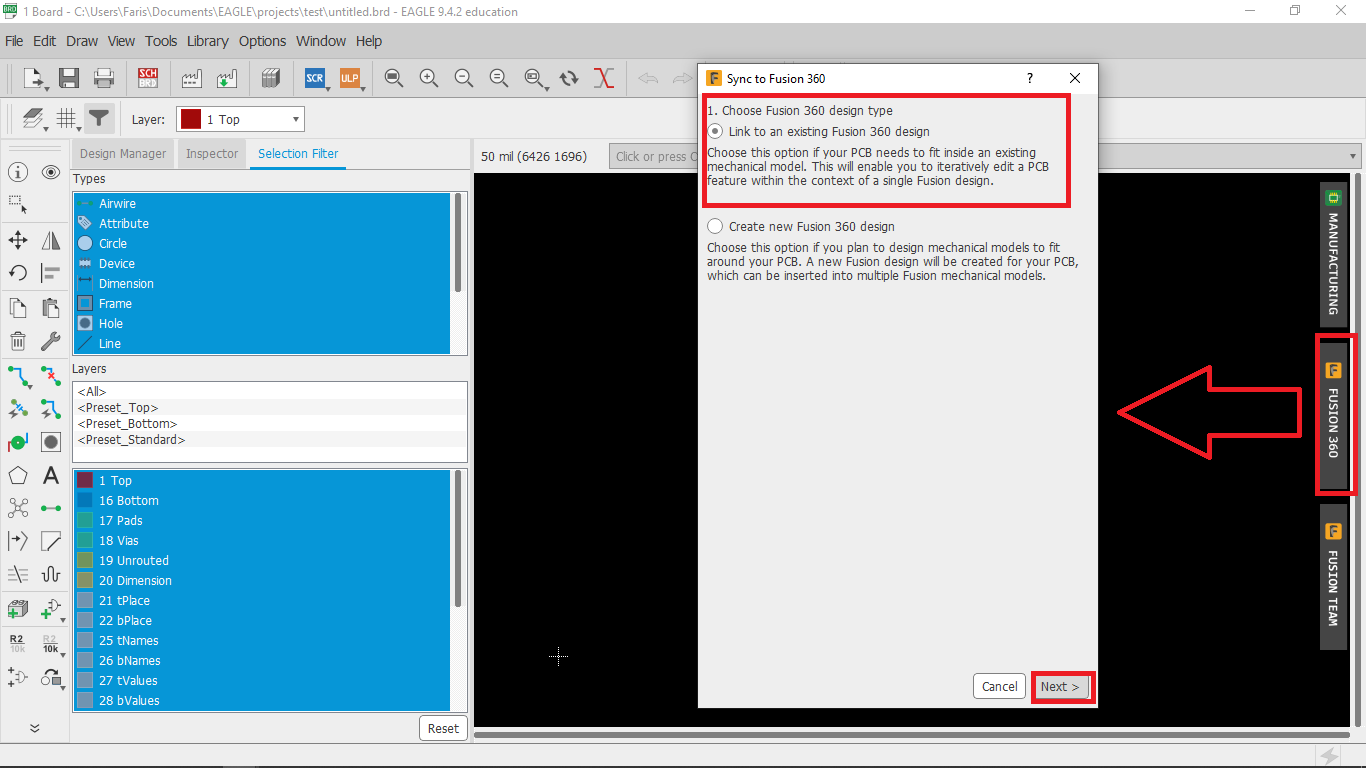Image resolution: width=1366 pixels, height=768 pixels.
Task: Select 'Link to an existing Fusion 360 design'
Action: click(x=715, y=132)
